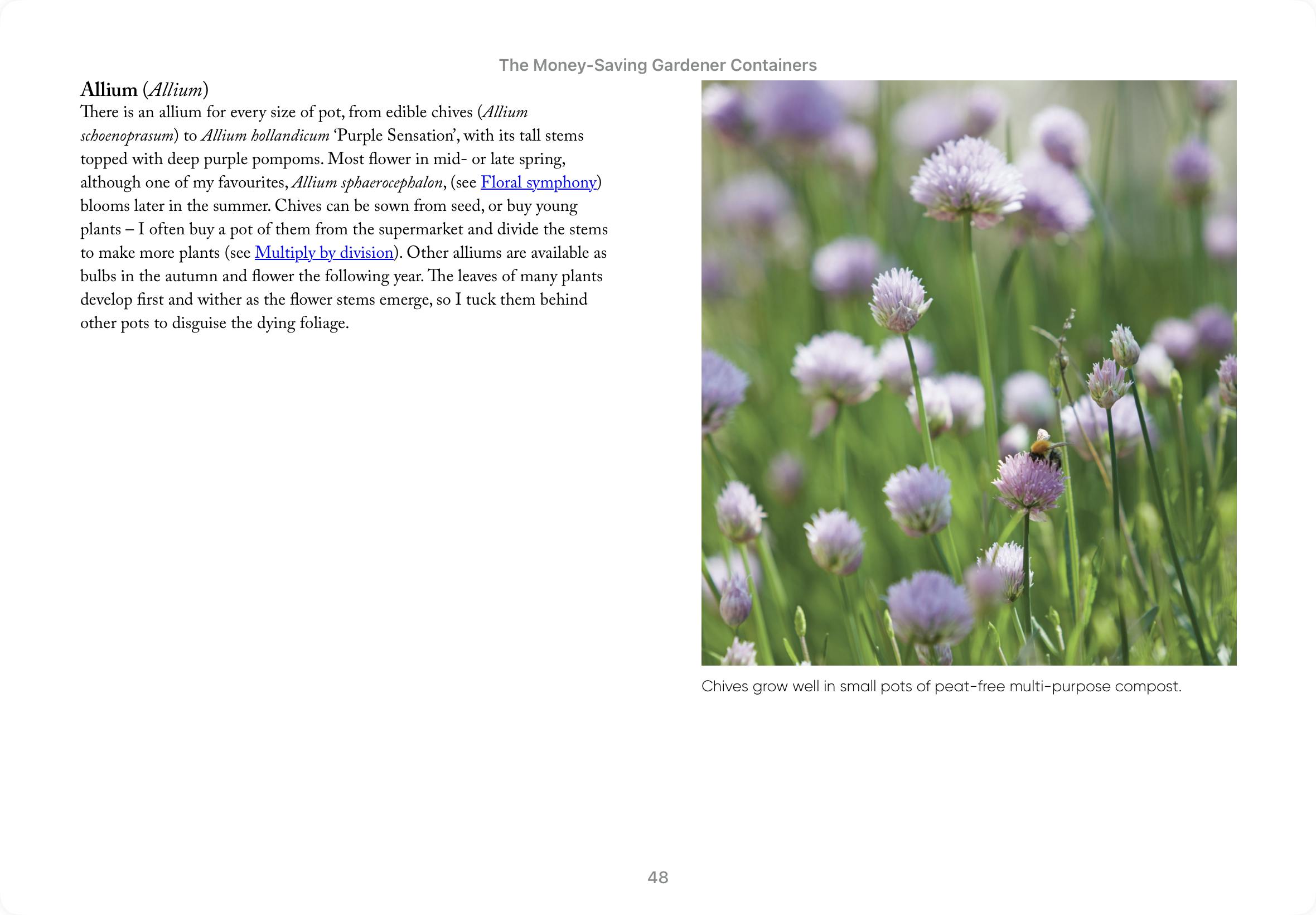The width and height of the screenshot is (1316, 915).
Task: Click page number 48 at bottom
Action: [x=657, y=877]
